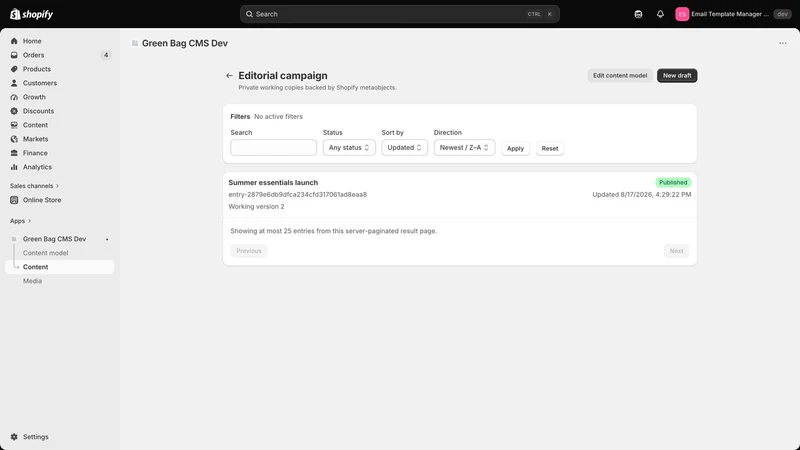
Task: Click the Orders inbox icon
Action: click(14, 55)
